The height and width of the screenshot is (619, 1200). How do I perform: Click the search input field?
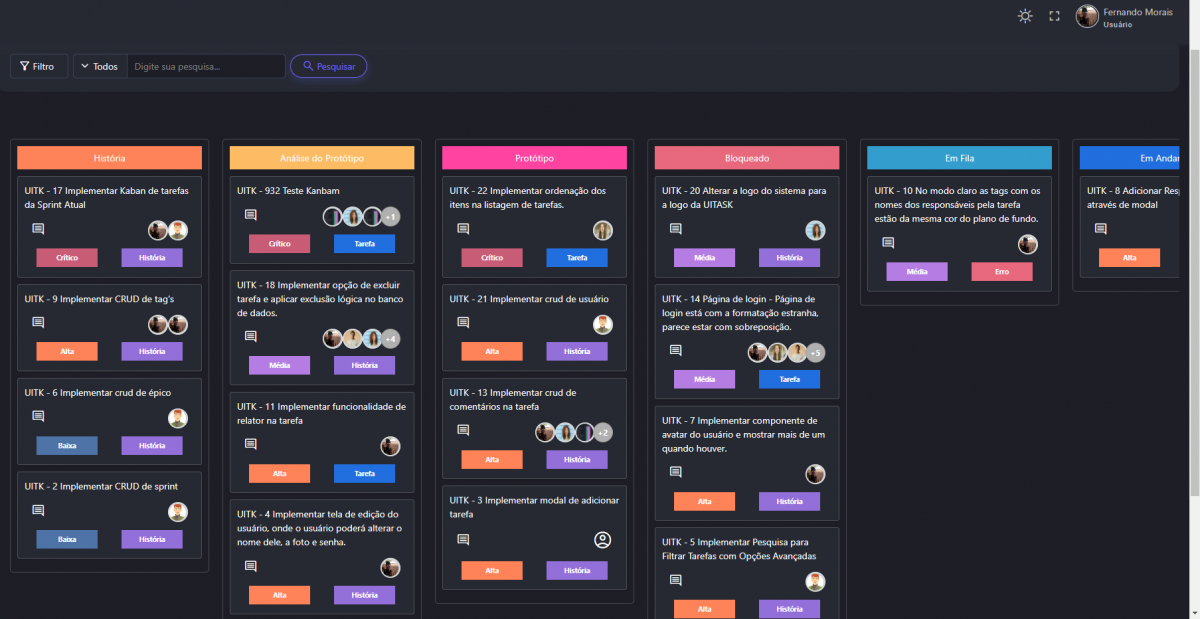206,67
